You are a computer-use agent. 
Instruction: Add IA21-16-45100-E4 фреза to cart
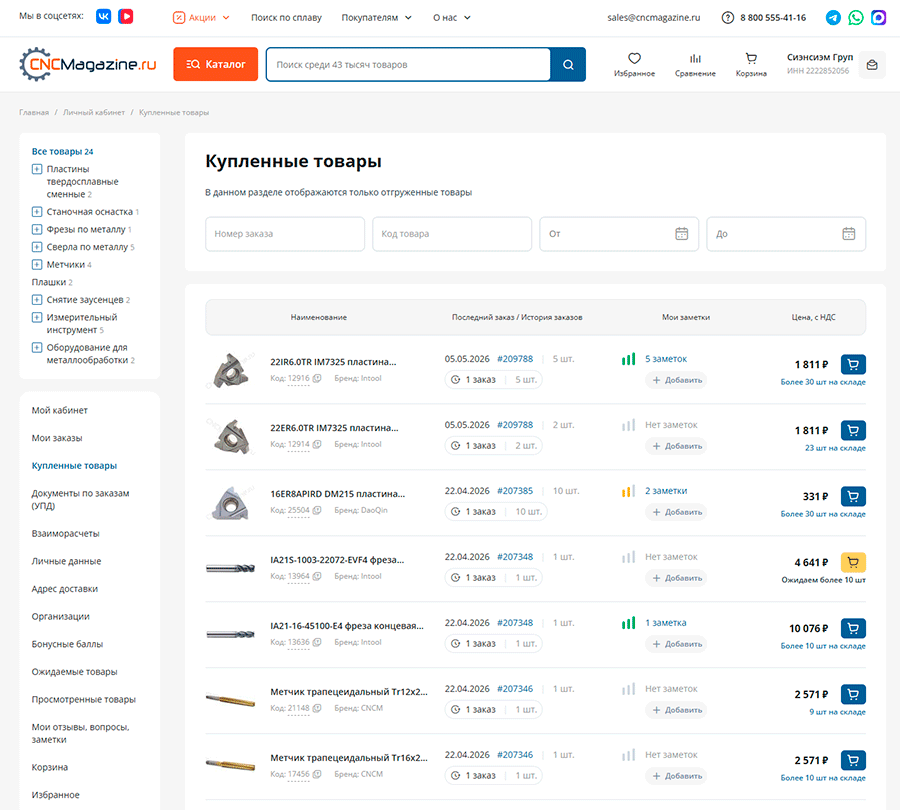tap(853, 628)
